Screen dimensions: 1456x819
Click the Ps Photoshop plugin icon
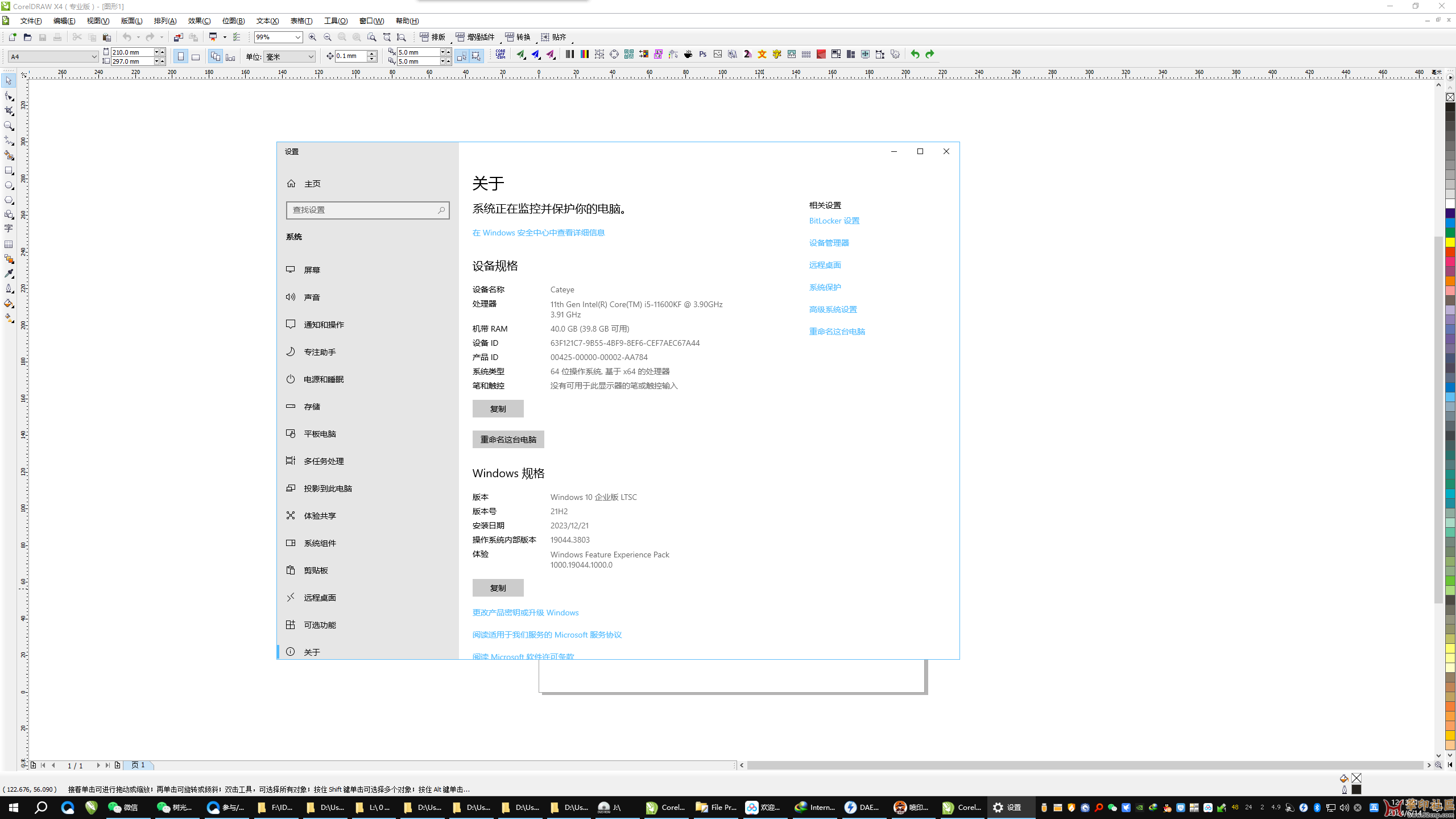pos(703,54)
